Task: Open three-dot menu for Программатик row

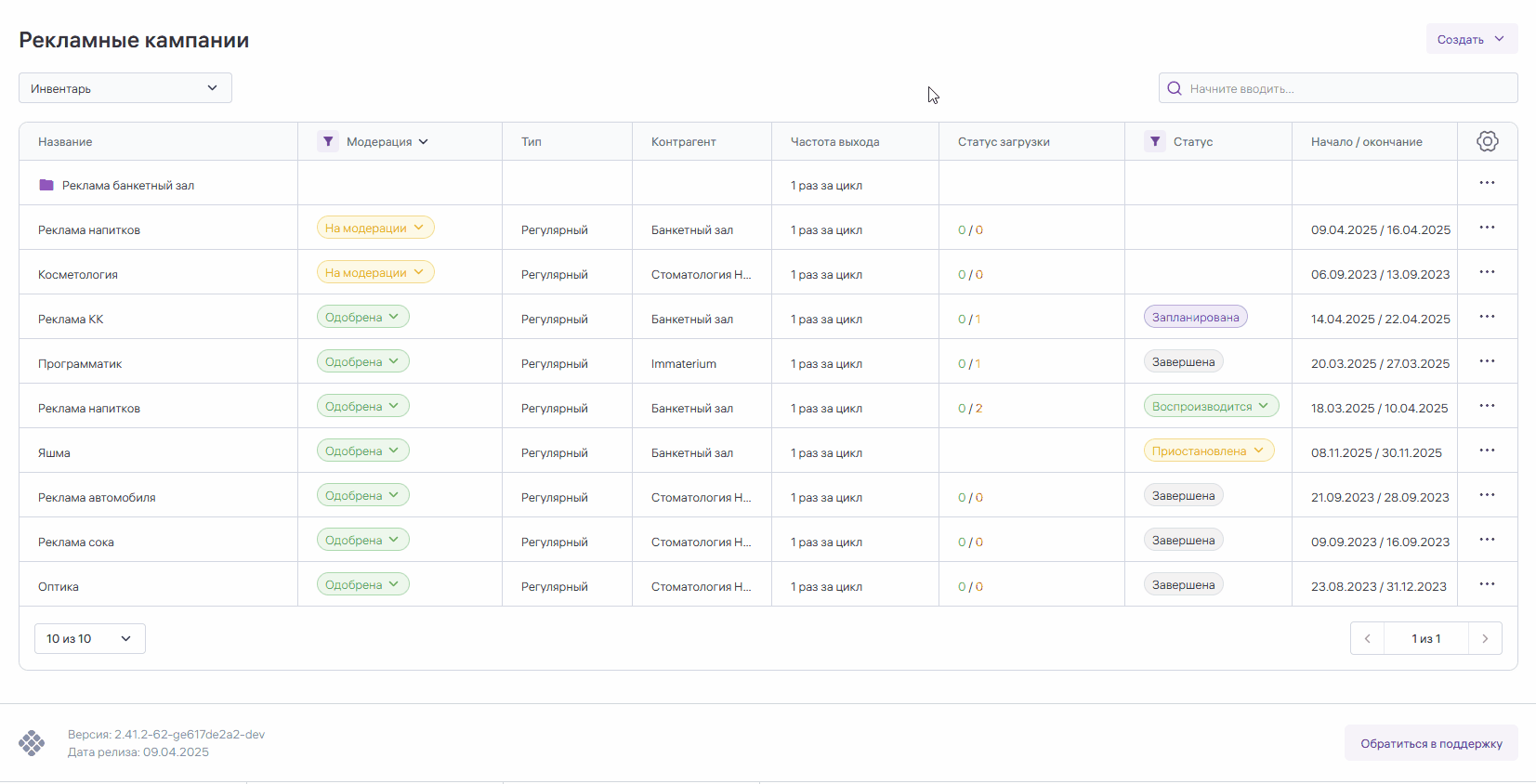Action: click(1487, 362)
